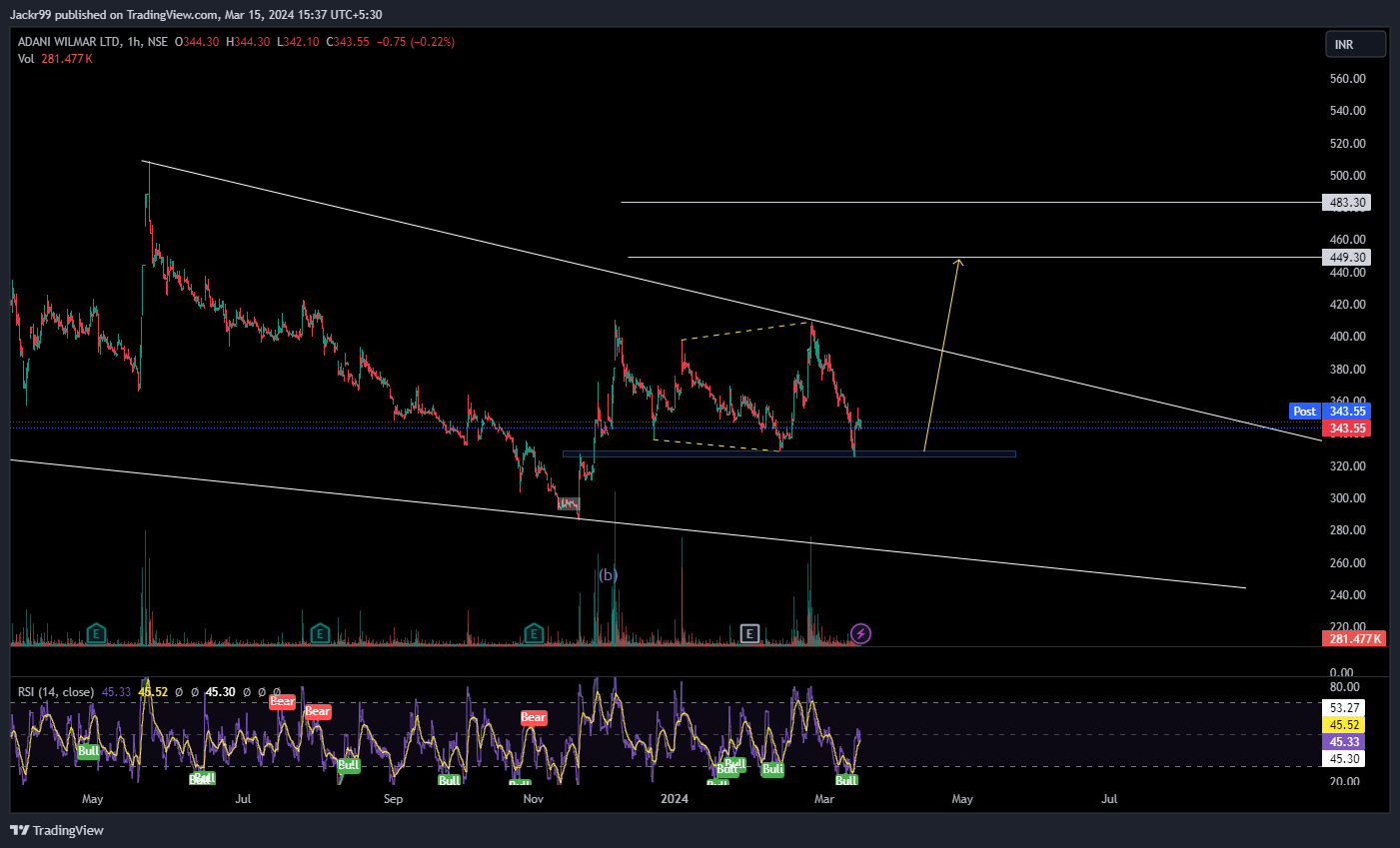Screen dimensions: 1400x848
Task: Click the 2024 label on time axis
Action: (675, 799)
